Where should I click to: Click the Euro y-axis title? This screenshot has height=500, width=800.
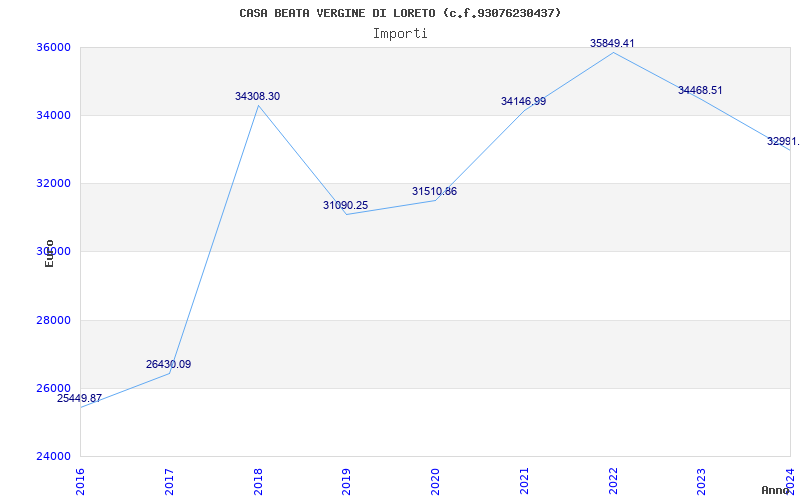tap(49, 253)
